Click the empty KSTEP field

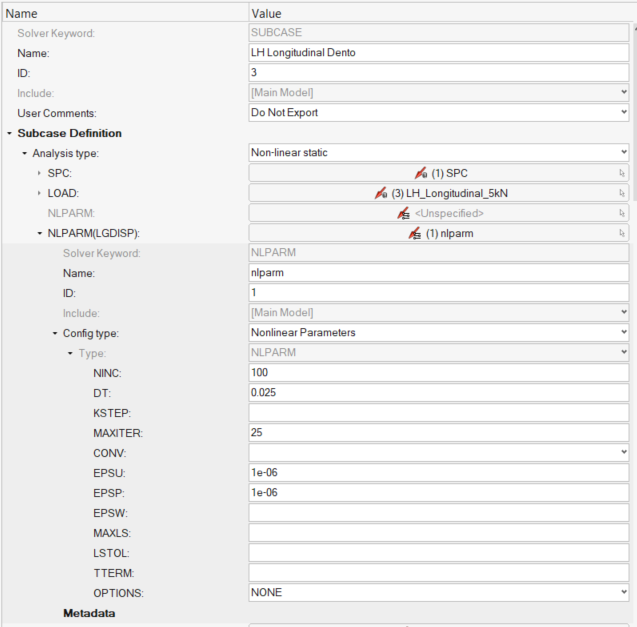pos(439,412)
